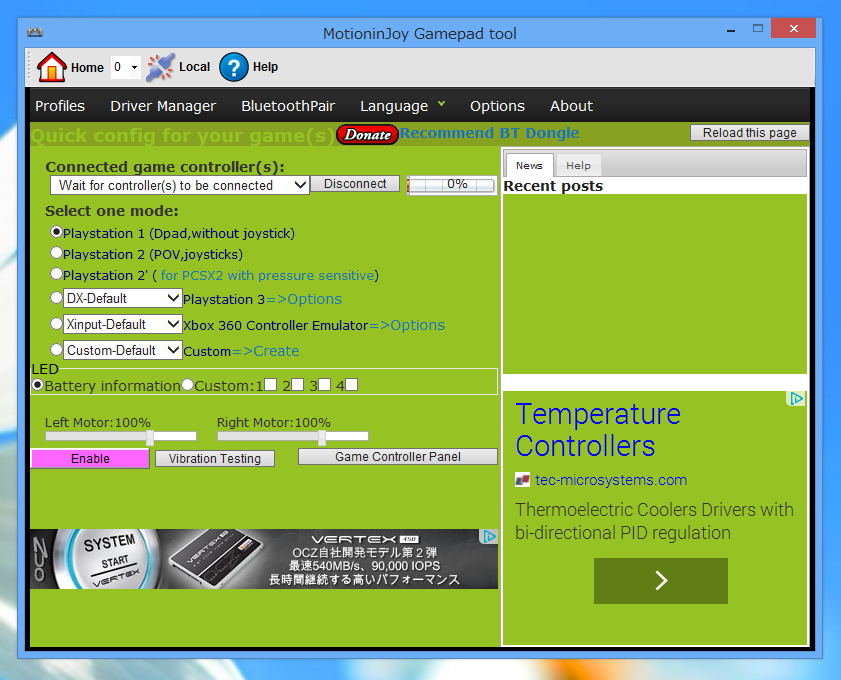Switch to the News tab
Viewport: 841px width, 680px height.
(529, 165)
